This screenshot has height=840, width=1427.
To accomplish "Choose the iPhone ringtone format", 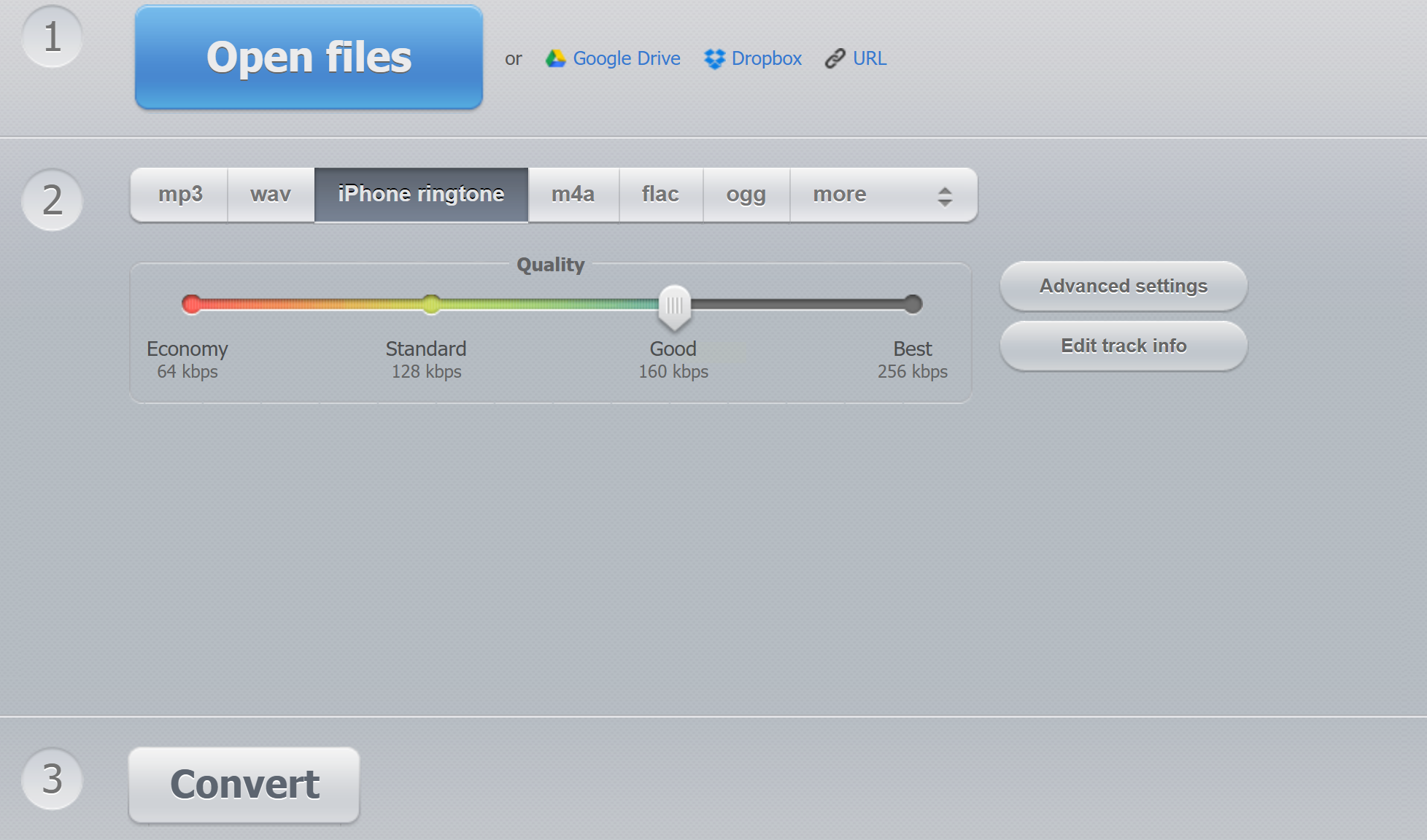I will [421, 195].
